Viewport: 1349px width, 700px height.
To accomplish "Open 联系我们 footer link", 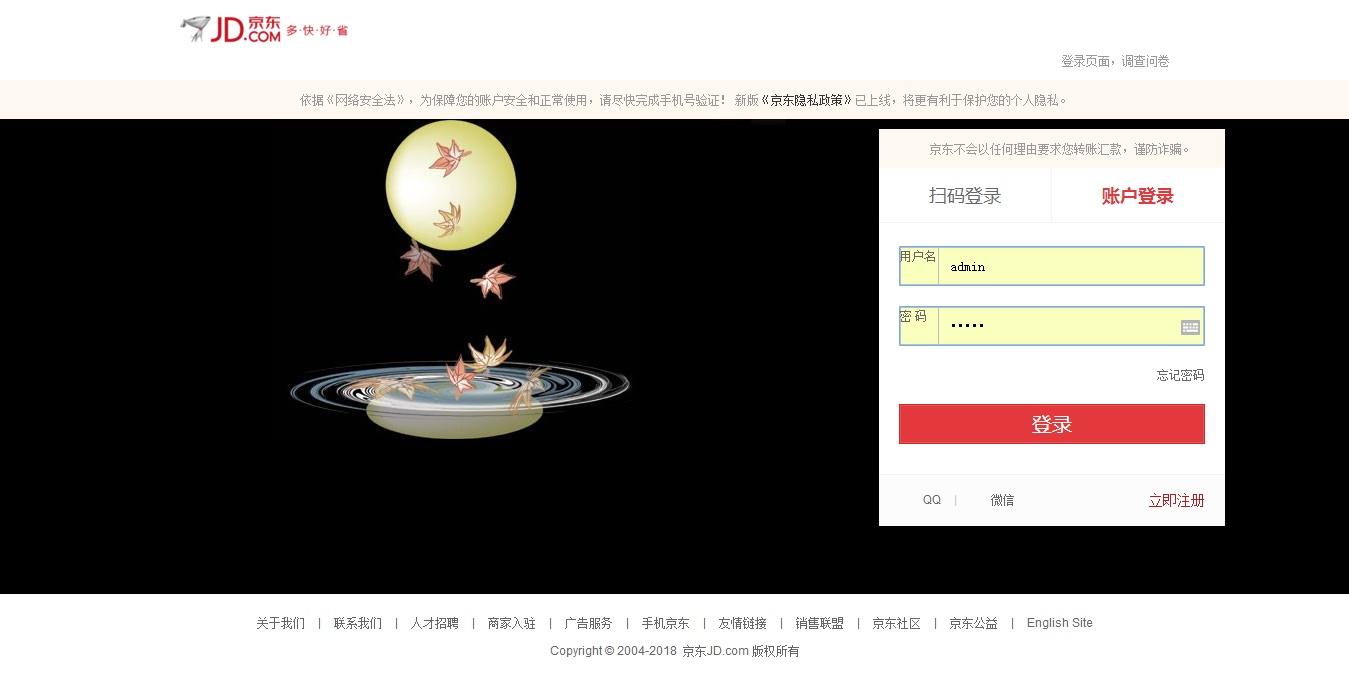I will click(x=358, y=623).
